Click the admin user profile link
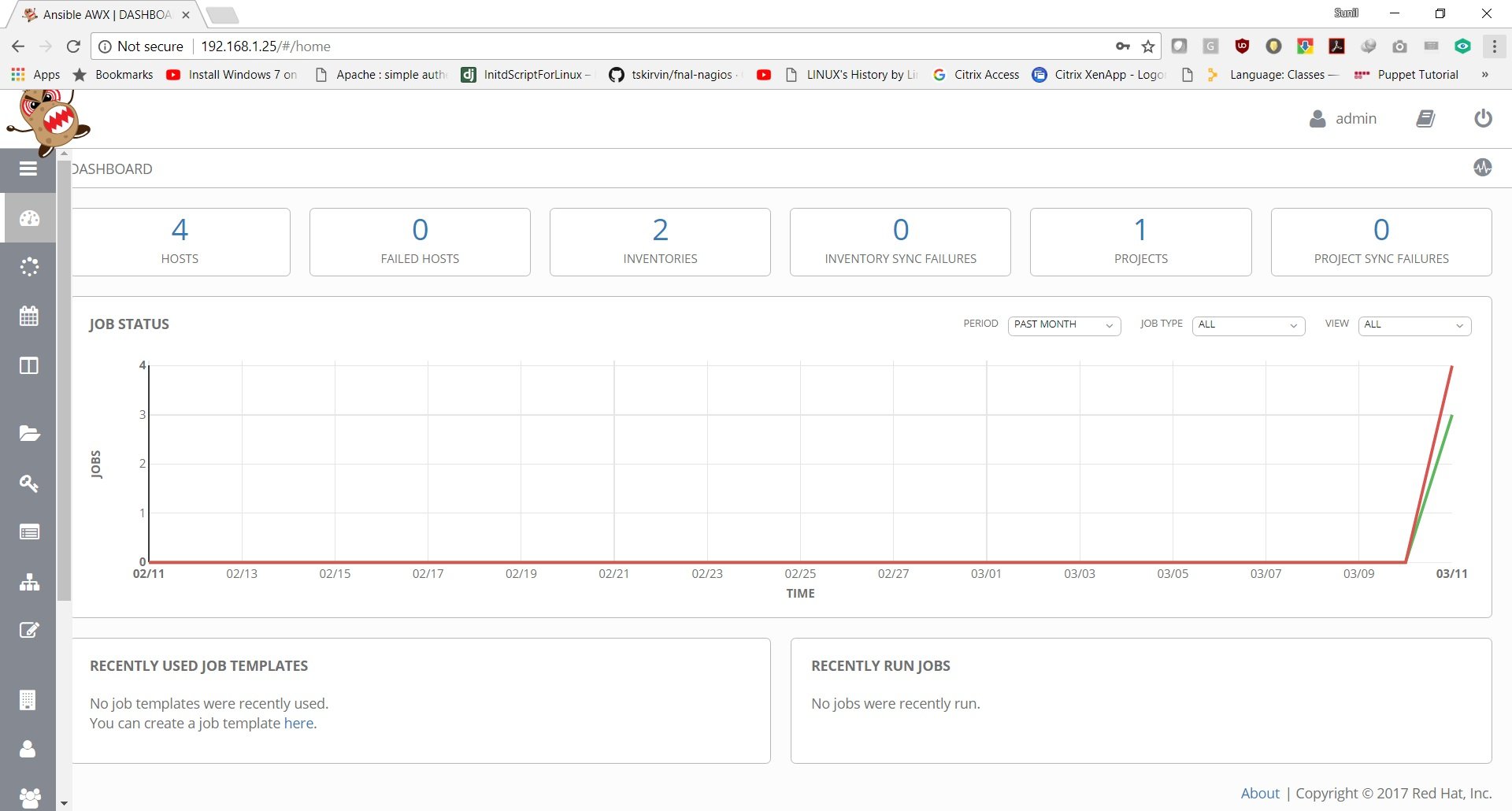The height and width of the screenshot is (811, 1512). [1343, 119]
